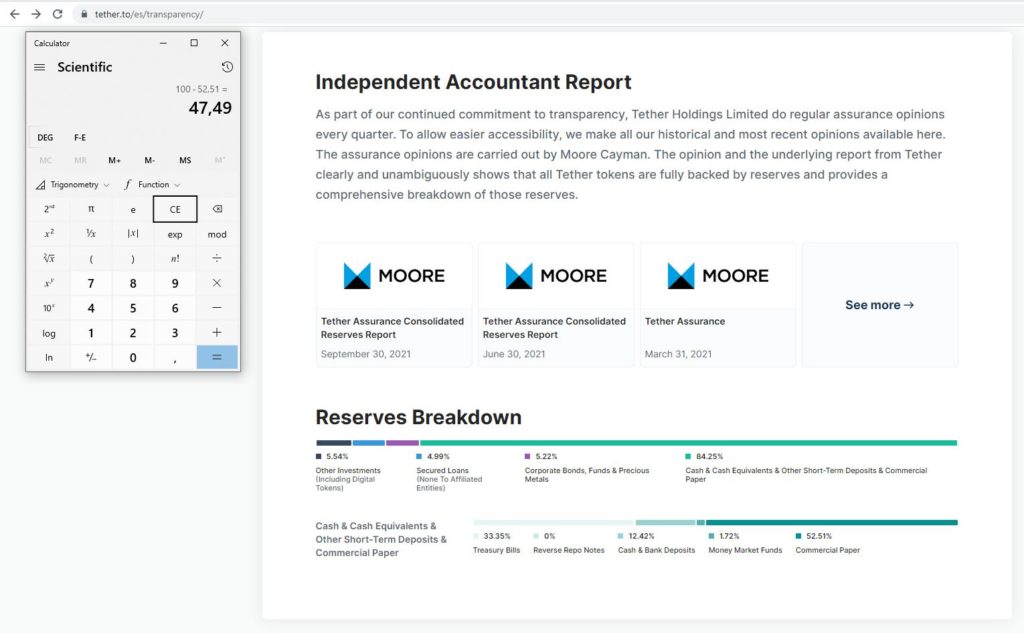Click the MS memory store item
1024x633 pixels.
click(x=185, y=160)
